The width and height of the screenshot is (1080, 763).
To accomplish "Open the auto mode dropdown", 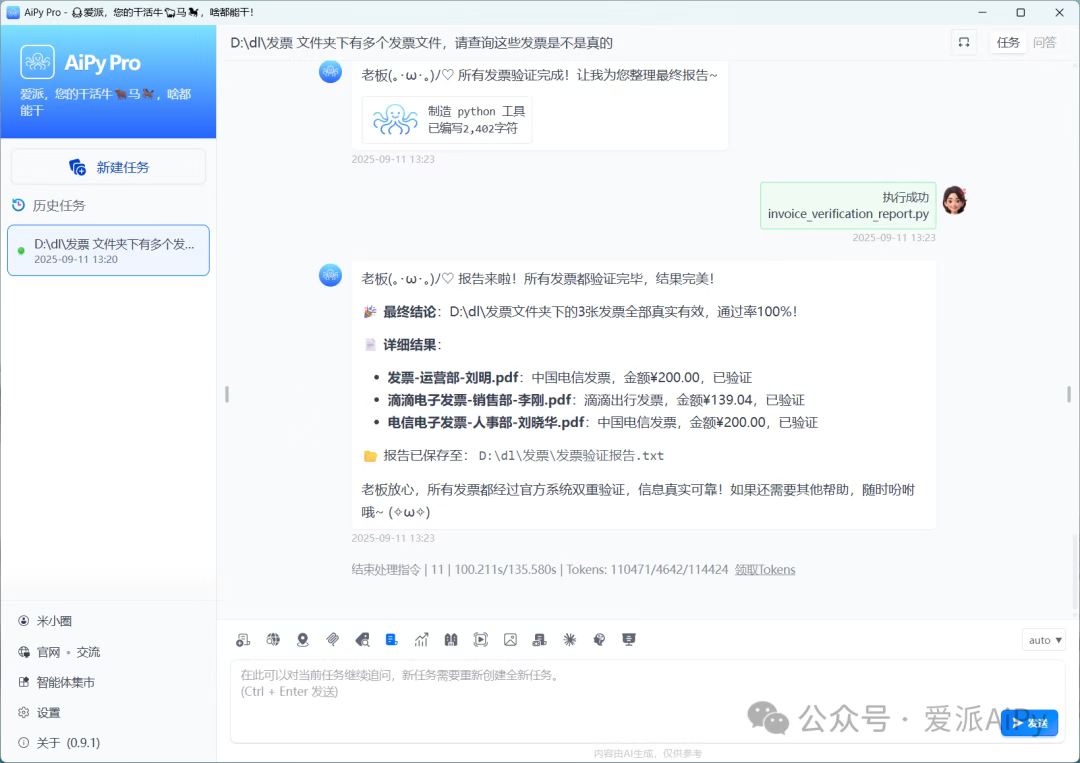I will pos(1044,640).
